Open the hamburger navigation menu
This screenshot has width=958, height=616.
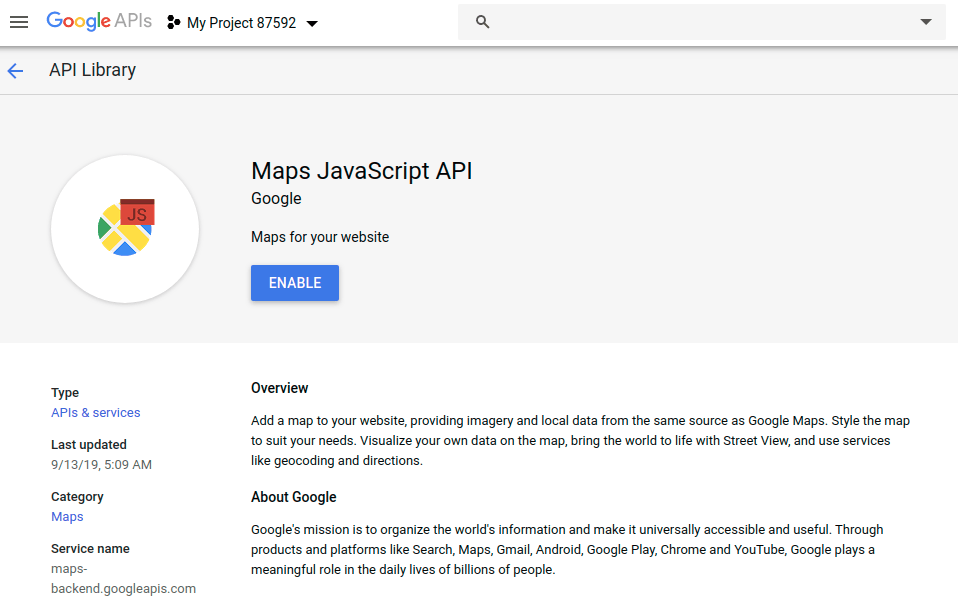[19, 23]
